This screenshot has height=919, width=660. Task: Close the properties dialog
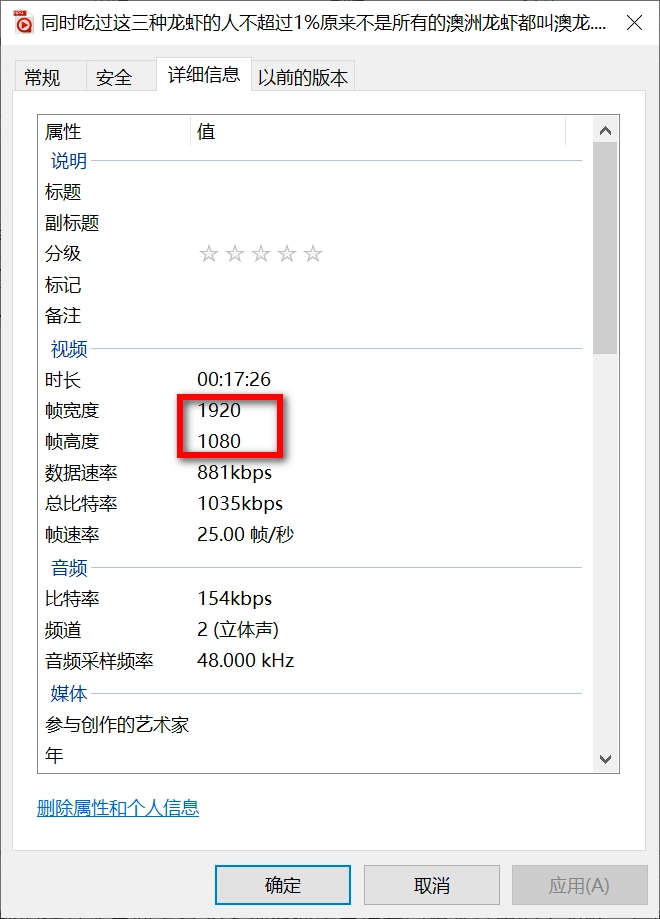634,23
